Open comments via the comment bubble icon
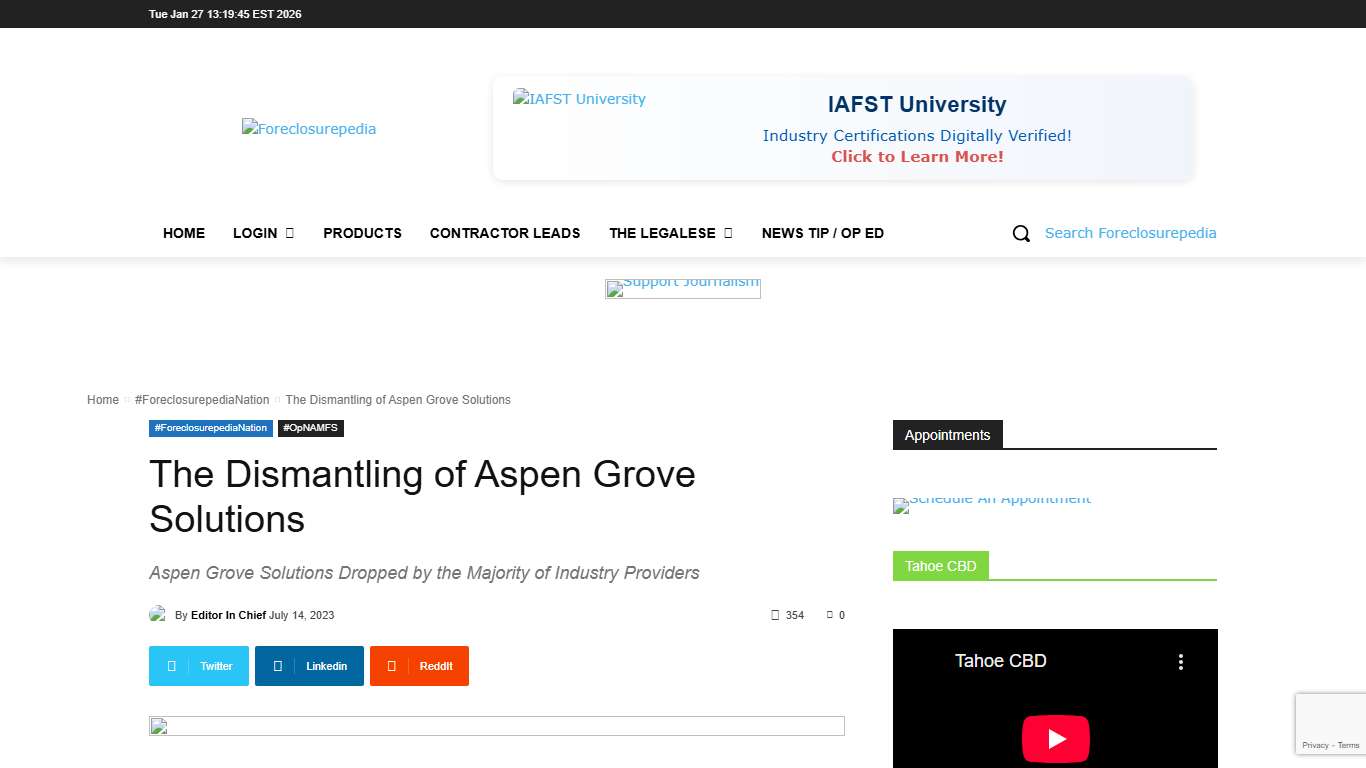Screen dimensions: 1366x768 point(830,615)
